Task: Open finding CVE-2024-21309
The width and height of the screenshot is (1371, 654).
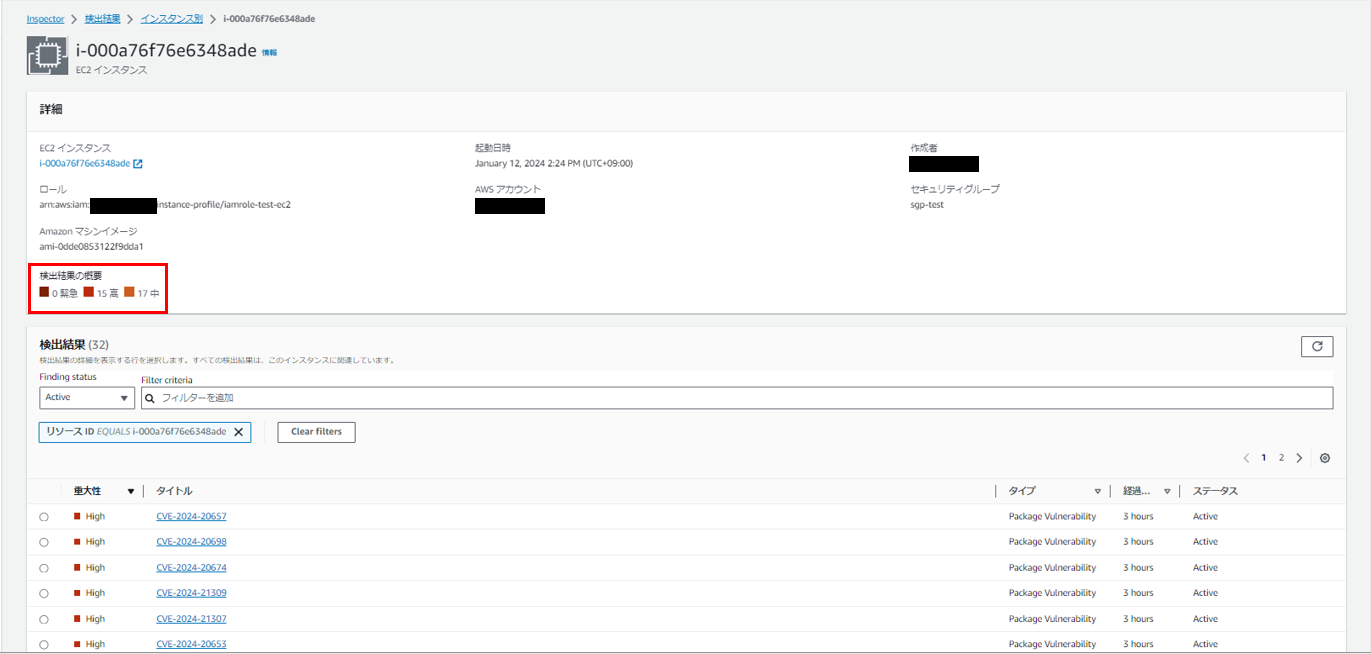Action: coord(191,593)
